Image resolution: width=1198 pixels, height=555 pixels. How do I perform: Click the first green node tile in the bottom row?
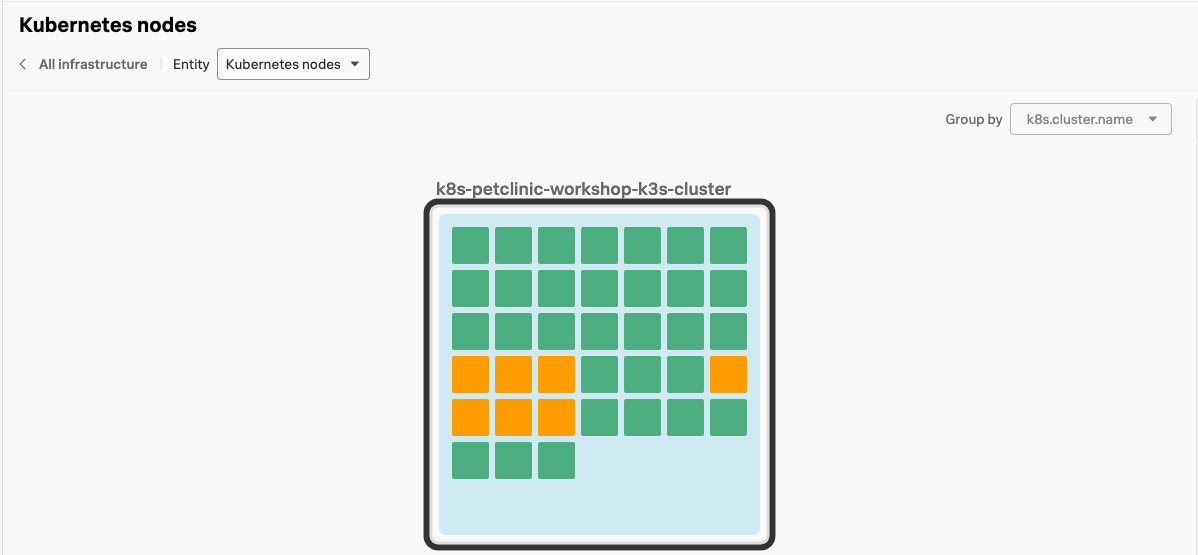(470, 461)
